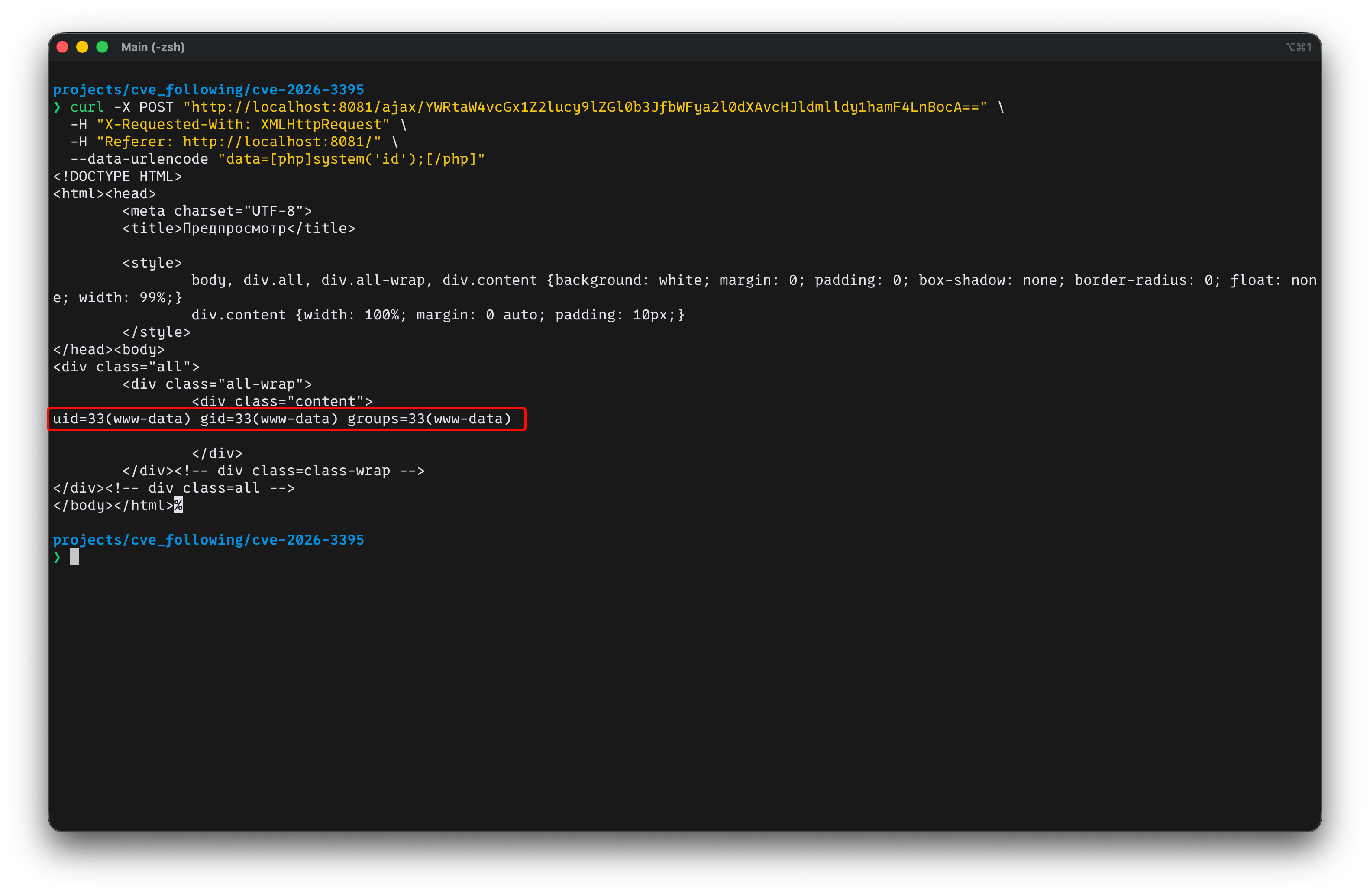1370x896 pixels.
Task: Click the yellow minimize window button
Action: pyautogui.click(x=82, y=47)
